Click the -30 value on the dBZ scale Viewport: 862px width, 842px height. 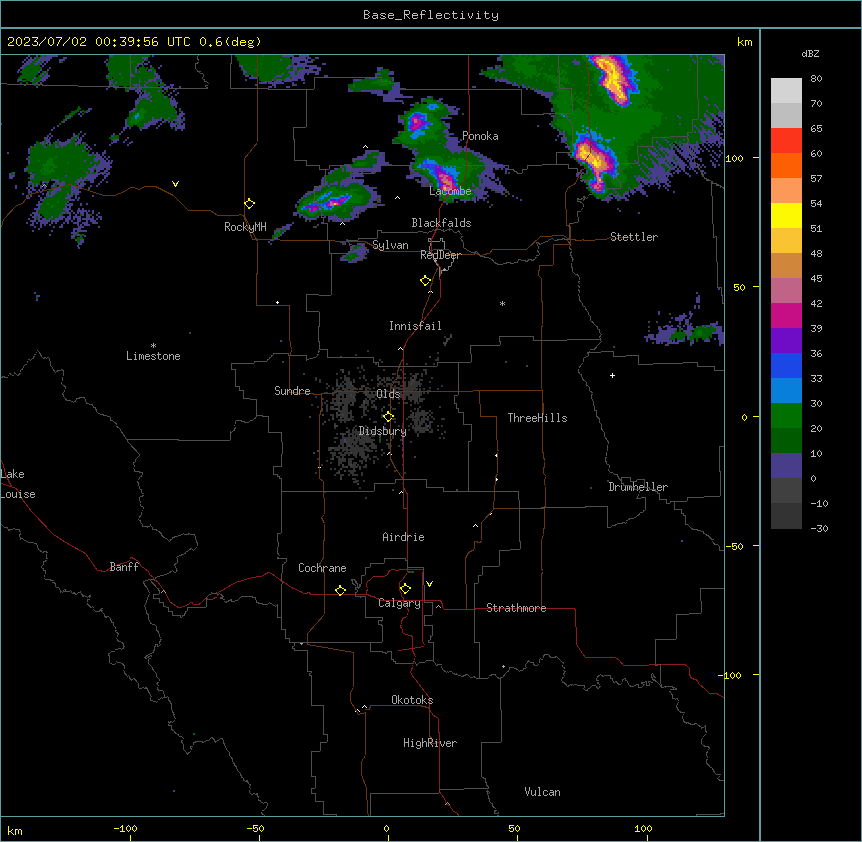(819, 528)
